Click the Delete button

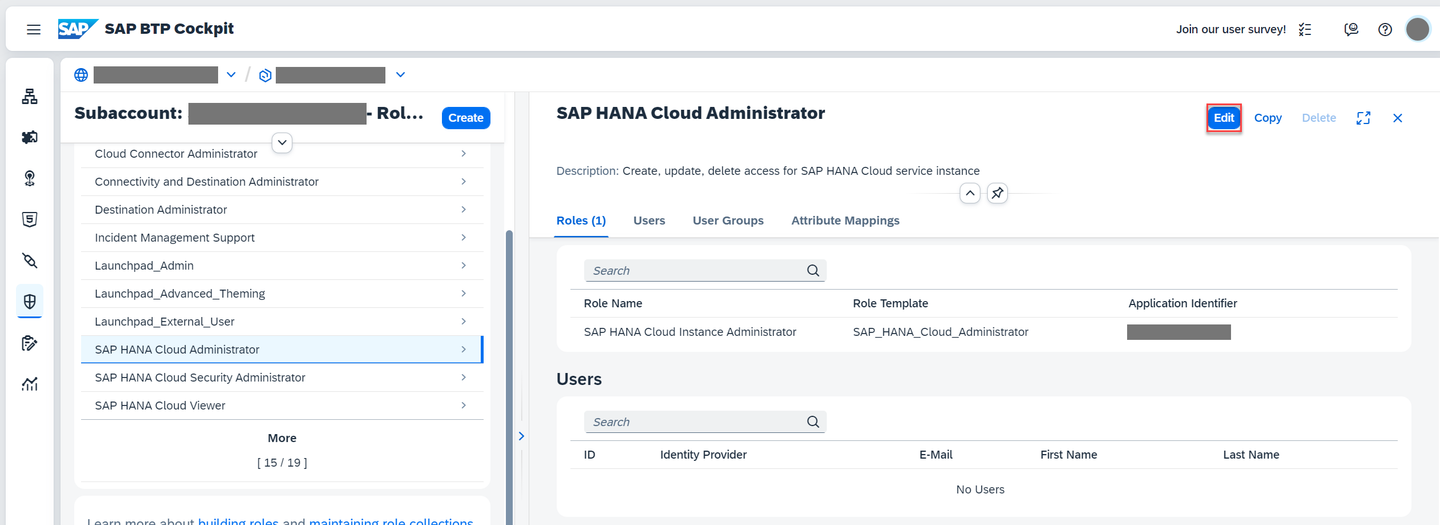[1319, 118]
